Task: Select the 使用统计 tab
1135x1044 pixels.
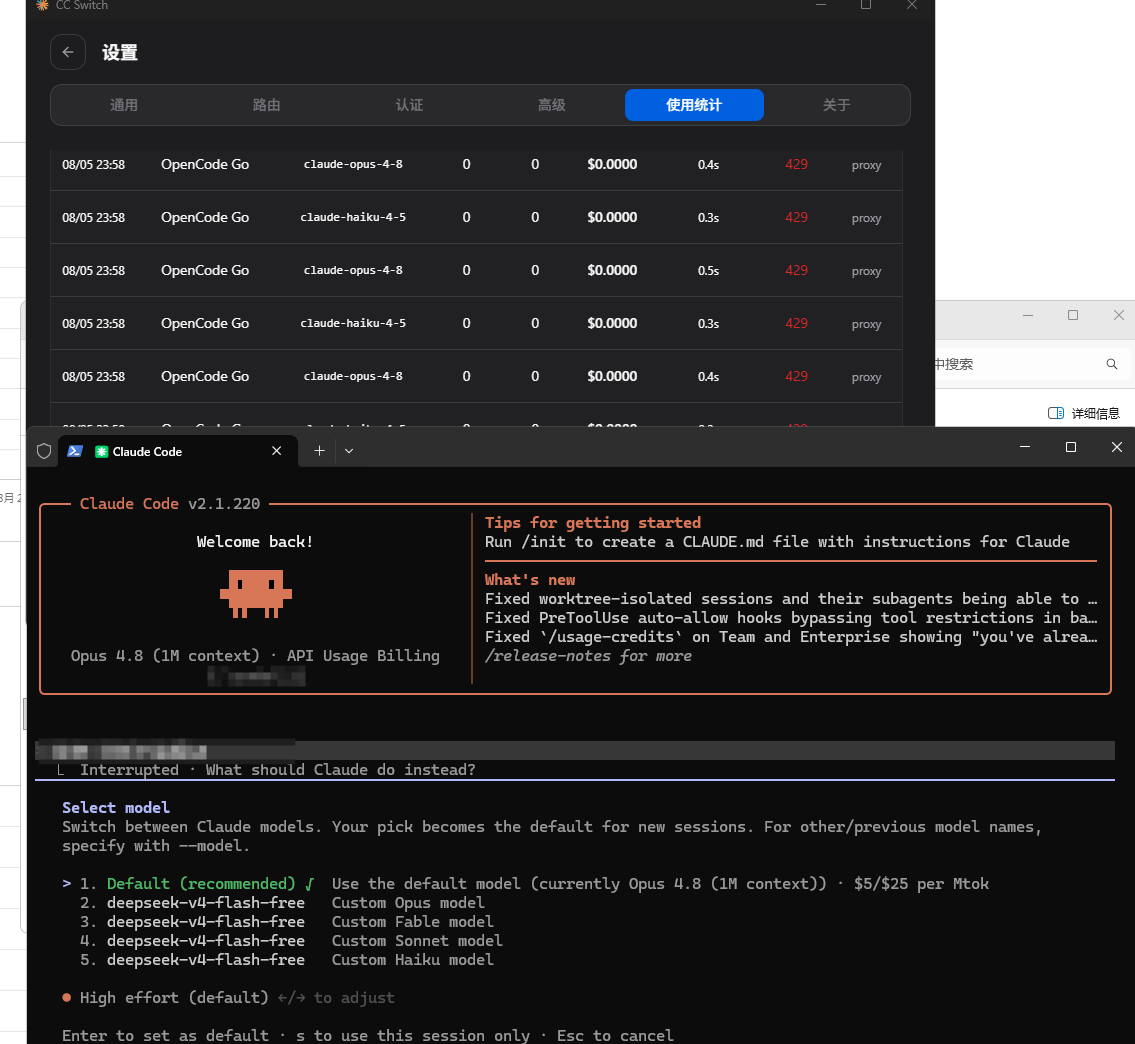Action: pyautogui.click(x=694, y=105)
